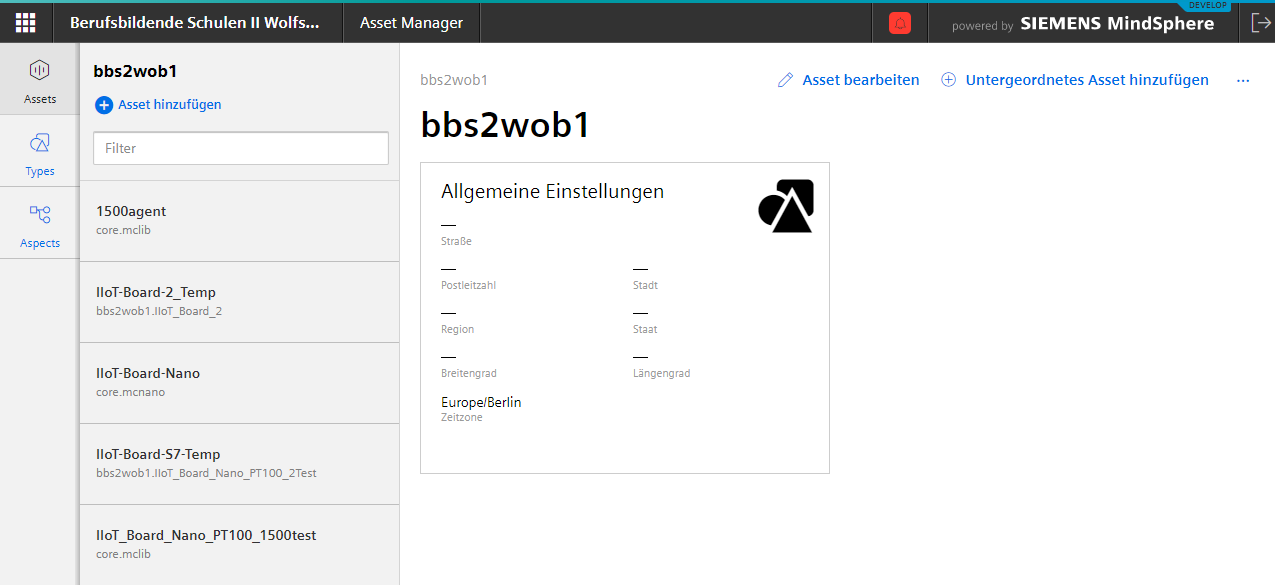Viewport: 1275px width, 585px height.
Task: Open the app launcher grid icon
Action: click(x=25, y=23)
